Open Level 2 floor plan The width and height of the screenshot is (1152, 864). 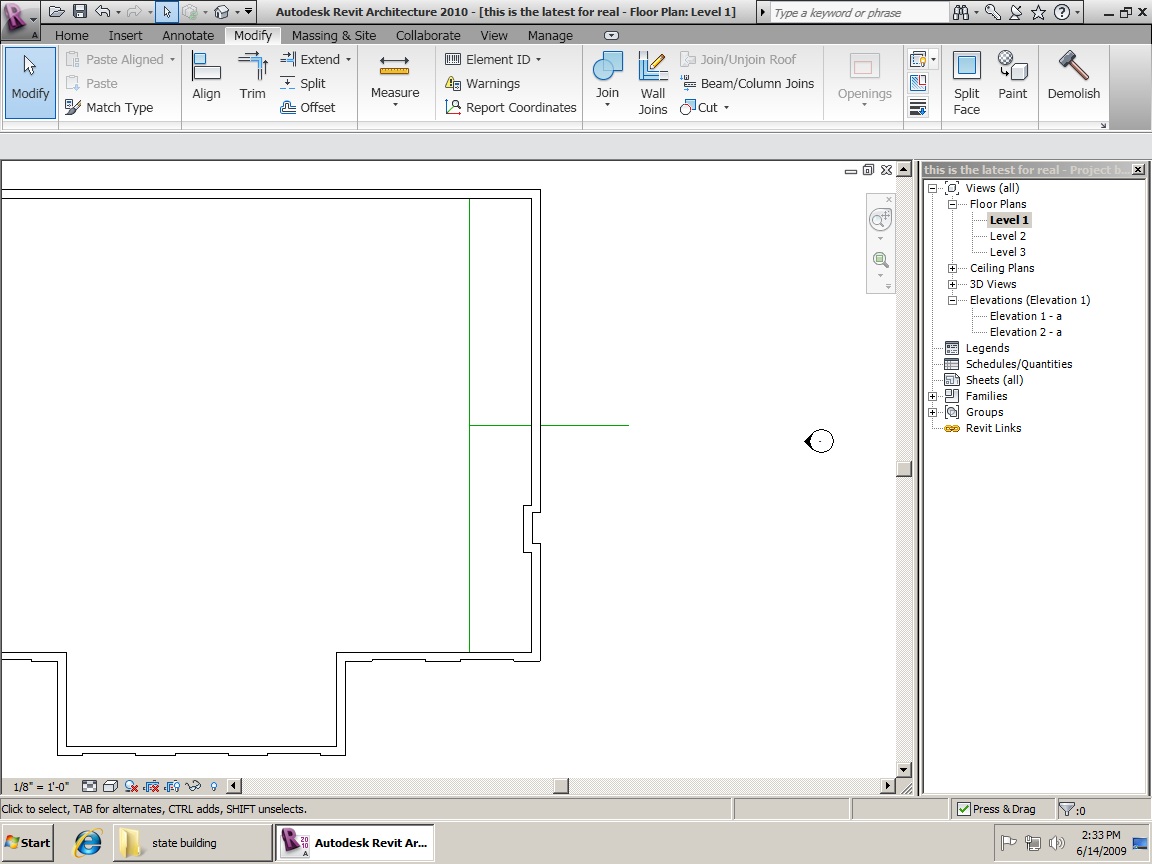tap(1007, 236)
